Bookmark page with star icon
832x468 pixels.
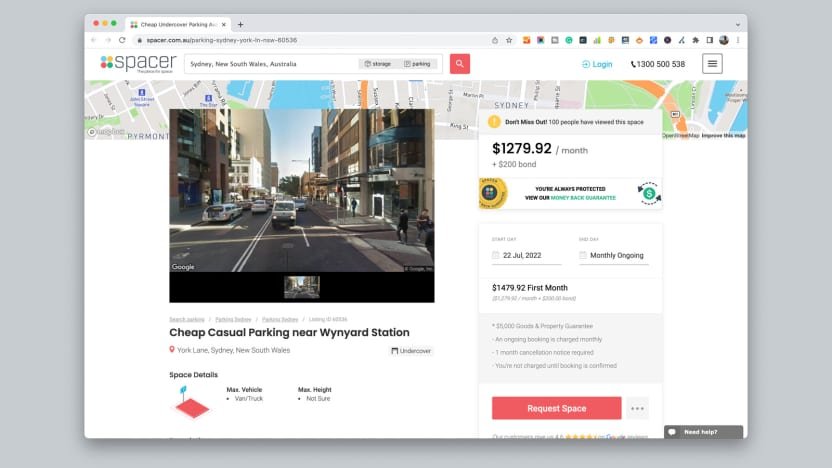(509, 40)
